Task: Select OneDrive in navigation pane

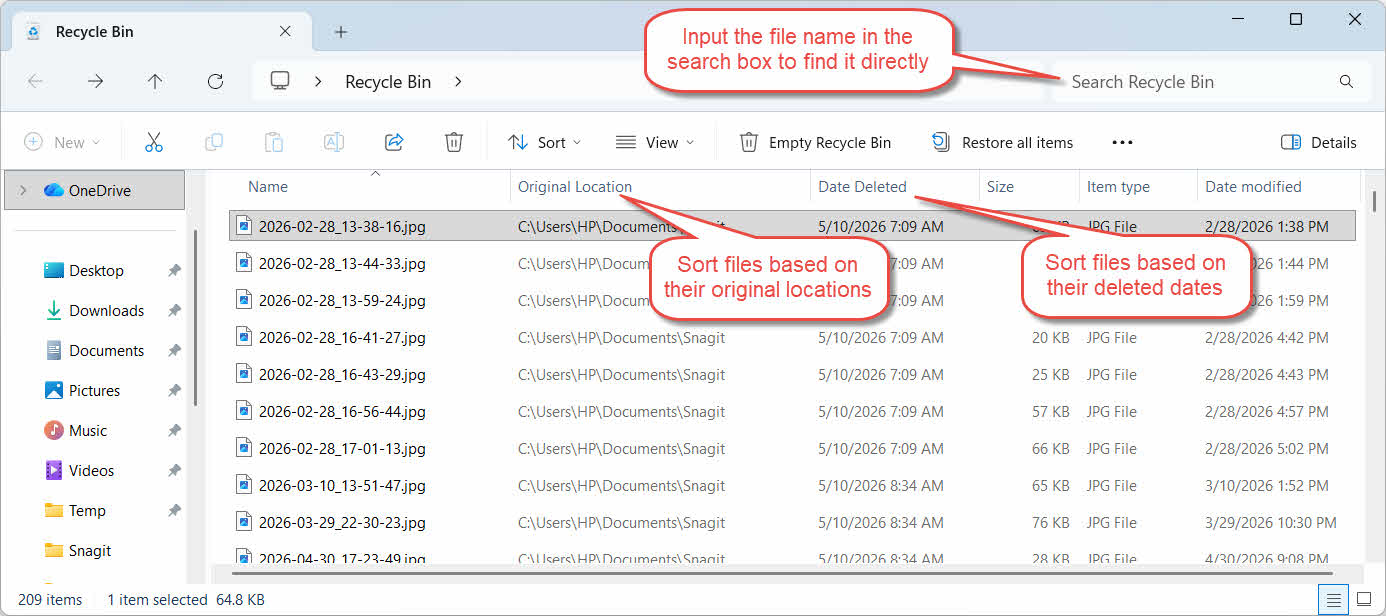Action: pyautogui.click(x=95, y=190)
